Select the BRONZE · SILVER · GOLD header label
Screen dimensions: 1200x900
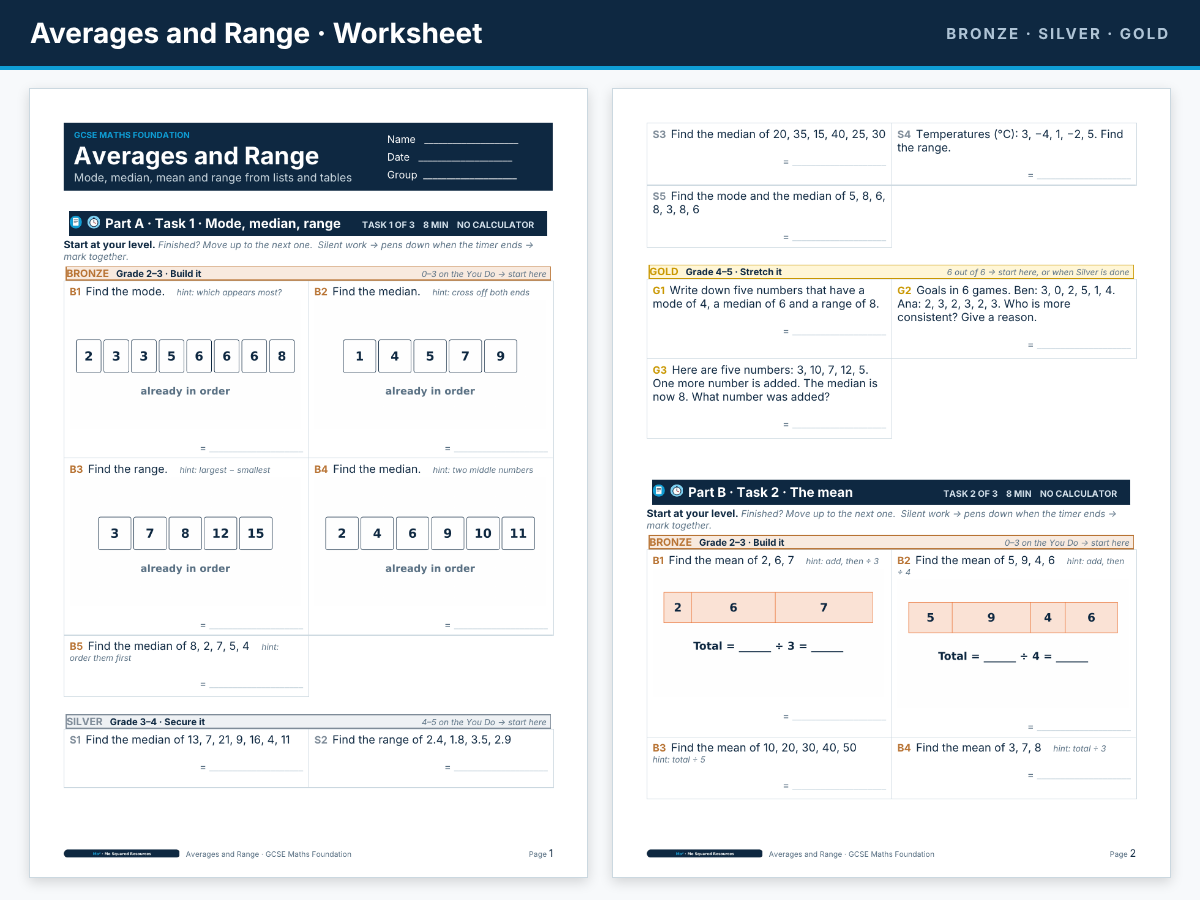pyautogui.click(x=1057, y=33)
